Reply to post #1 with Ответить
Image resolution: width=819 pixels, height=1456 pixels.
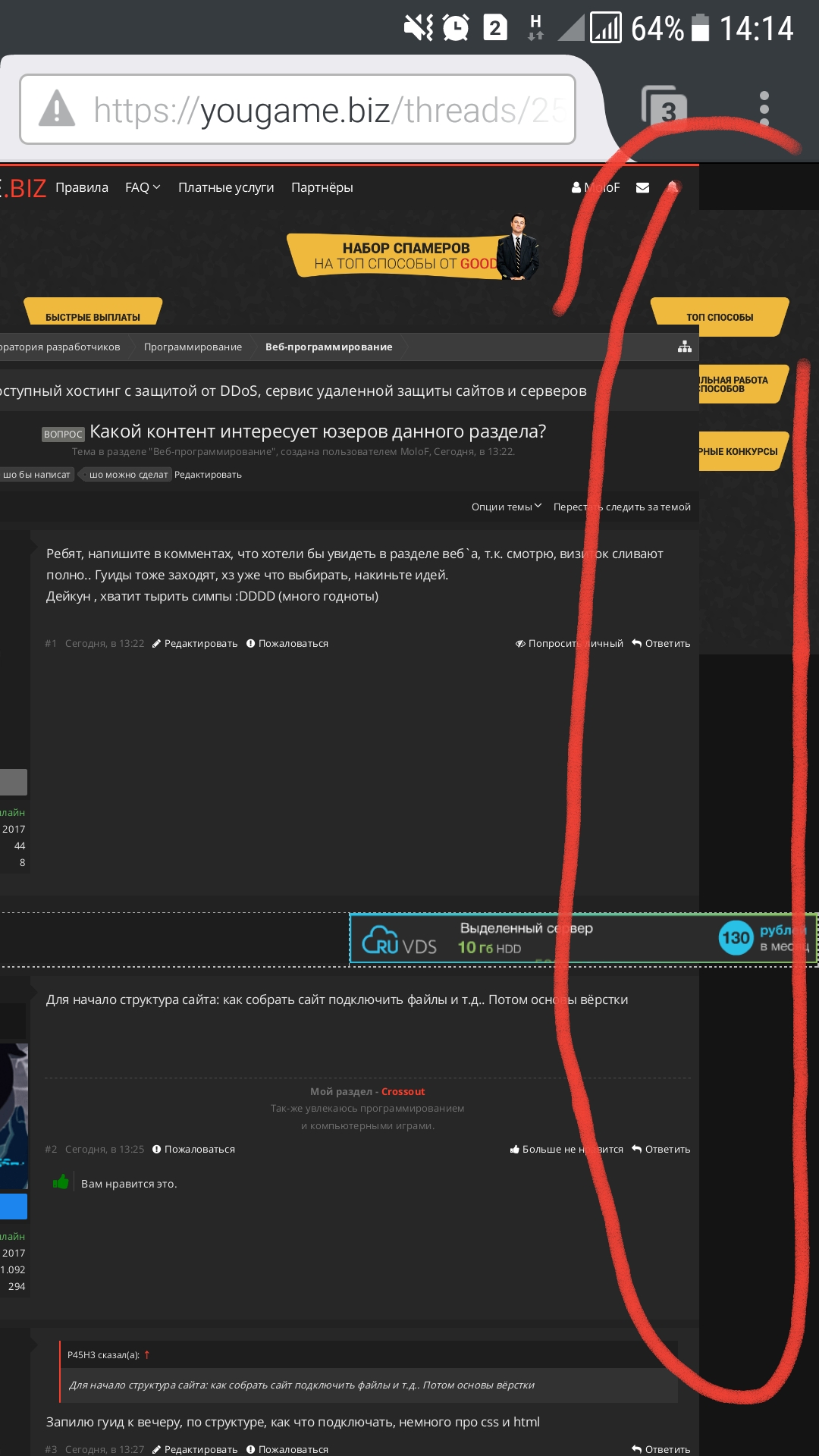[661, 643]
